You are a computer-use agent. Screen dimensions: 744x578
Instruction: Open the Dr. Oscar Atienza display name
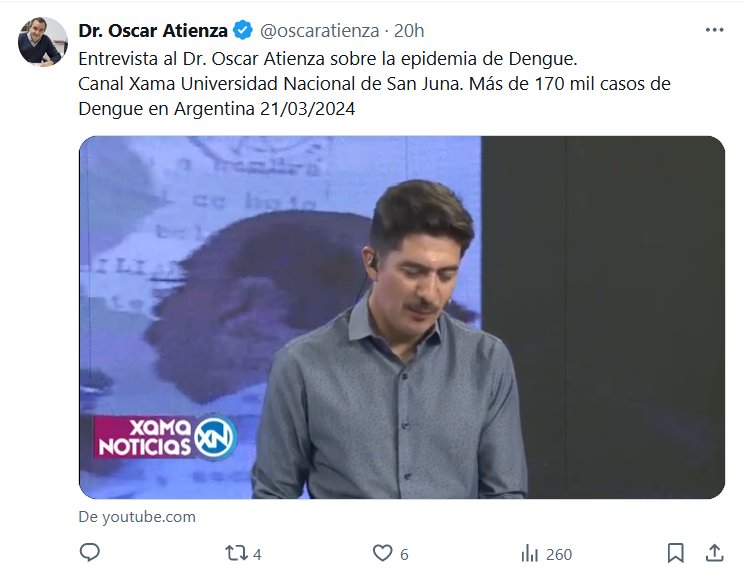point(153,30)
